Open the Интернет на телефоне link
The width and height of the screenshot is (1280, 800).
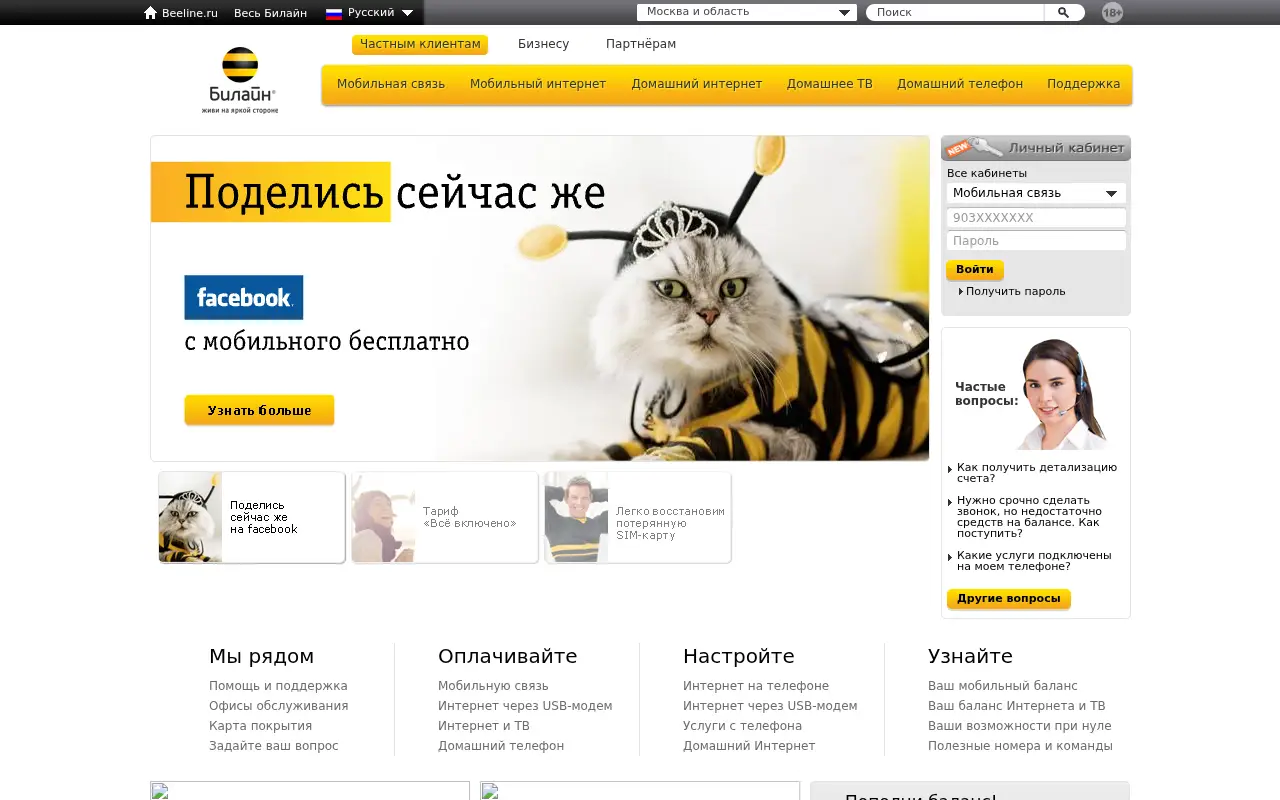[x=756, y=686]
